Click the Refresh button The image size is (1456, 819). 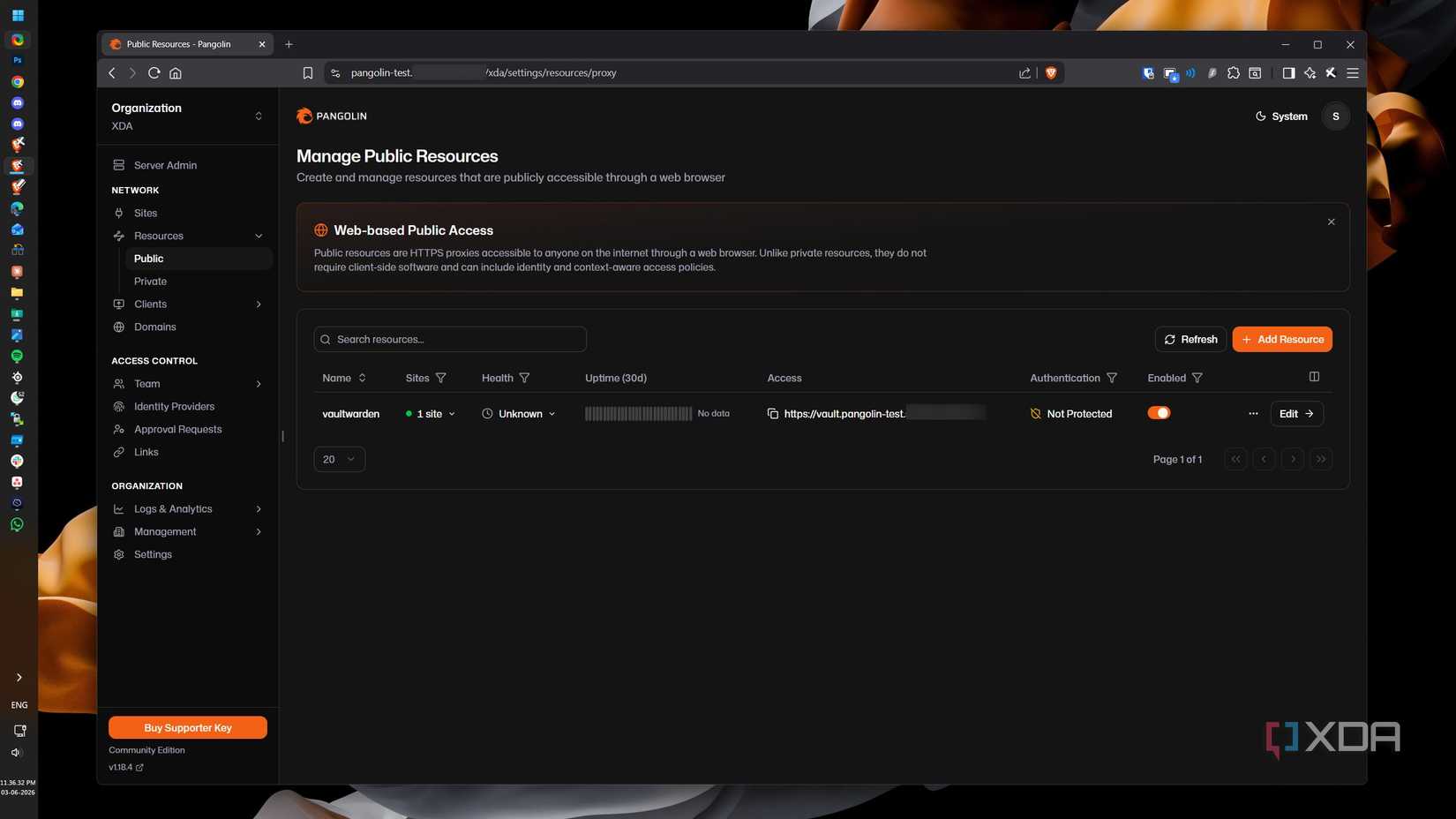pos(1190,340)
